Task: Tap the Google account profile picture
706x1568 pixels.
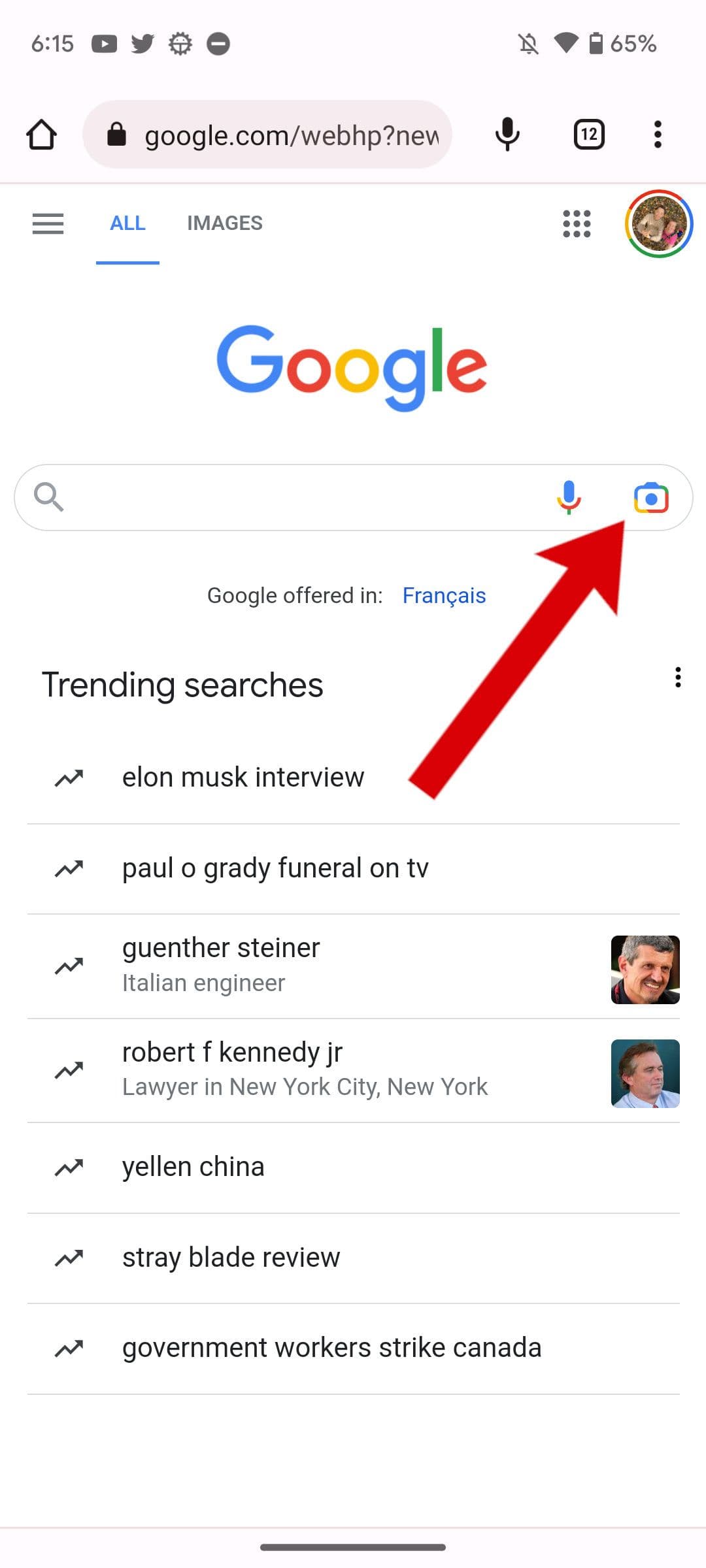Action: click(x=659, y=223)
